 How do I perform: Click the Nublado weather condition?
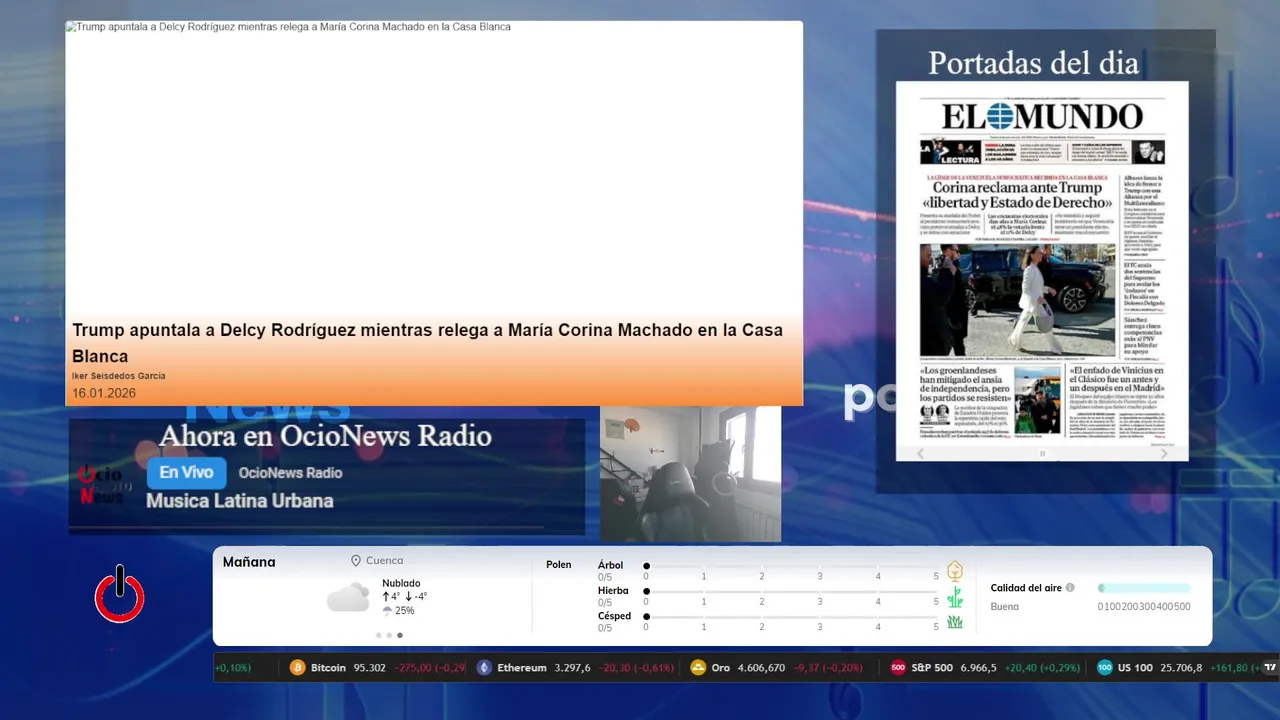[x=401, y=583]
